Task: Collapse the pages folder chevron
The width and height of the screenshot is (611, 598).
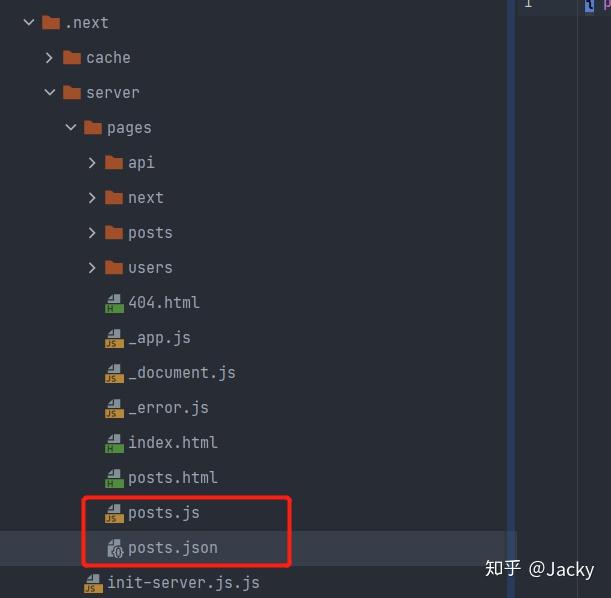Action: point(71,127)
